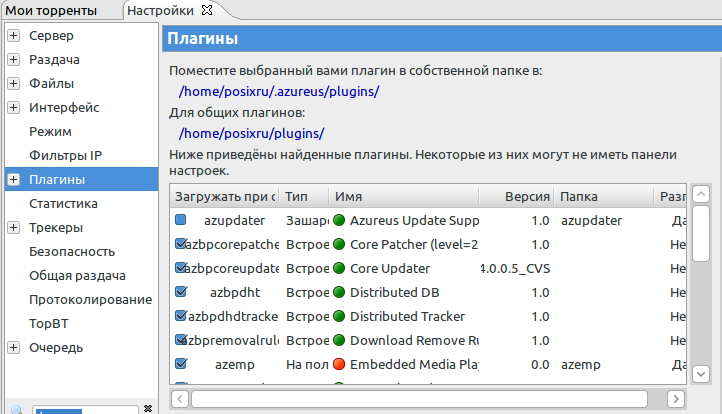Click the green status dot for Core Updater
Screen dimensions: 722x414
(x=339, y=268)
